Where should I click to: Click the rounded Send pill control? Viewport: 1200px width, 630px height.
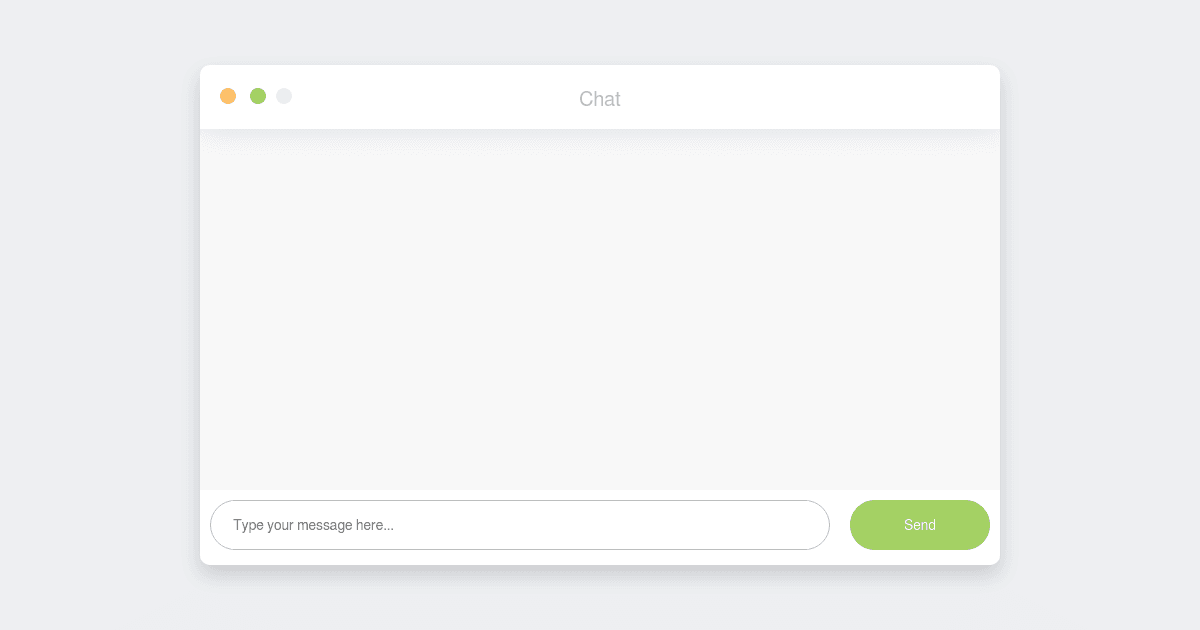pos(919,524)
